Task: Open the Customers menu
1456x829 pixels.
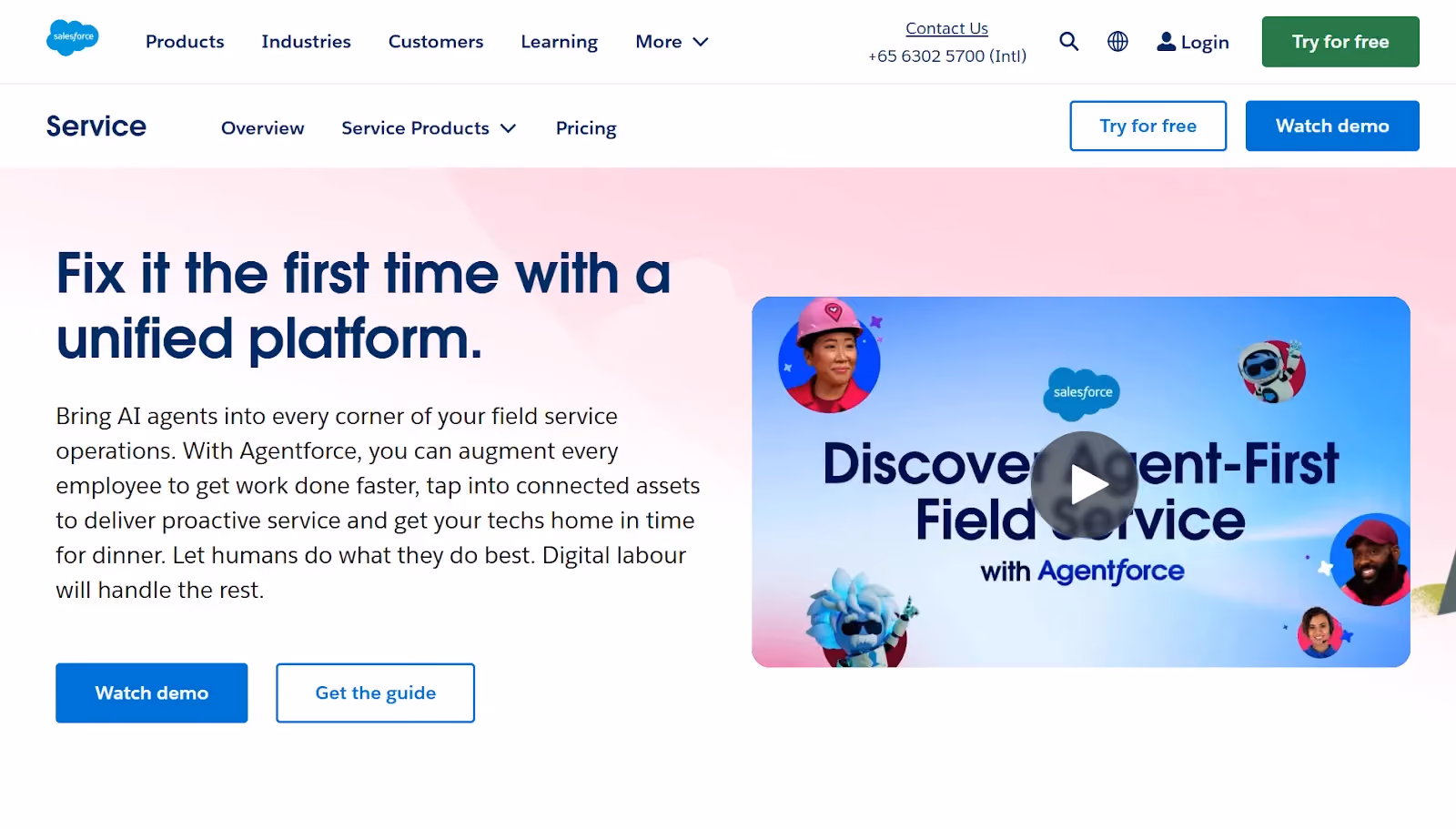Action: 436,42
